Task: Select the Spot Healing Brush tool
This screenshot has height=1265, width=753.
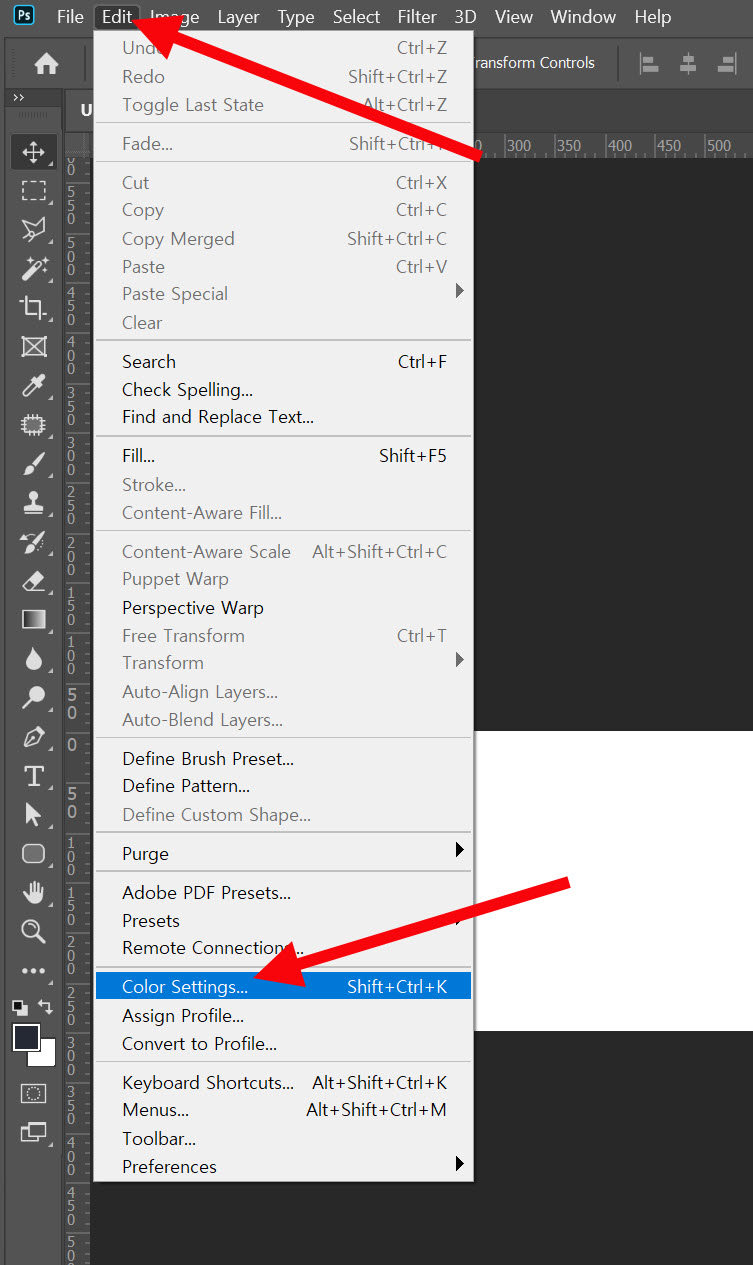Action: click(x=34, y=425)
